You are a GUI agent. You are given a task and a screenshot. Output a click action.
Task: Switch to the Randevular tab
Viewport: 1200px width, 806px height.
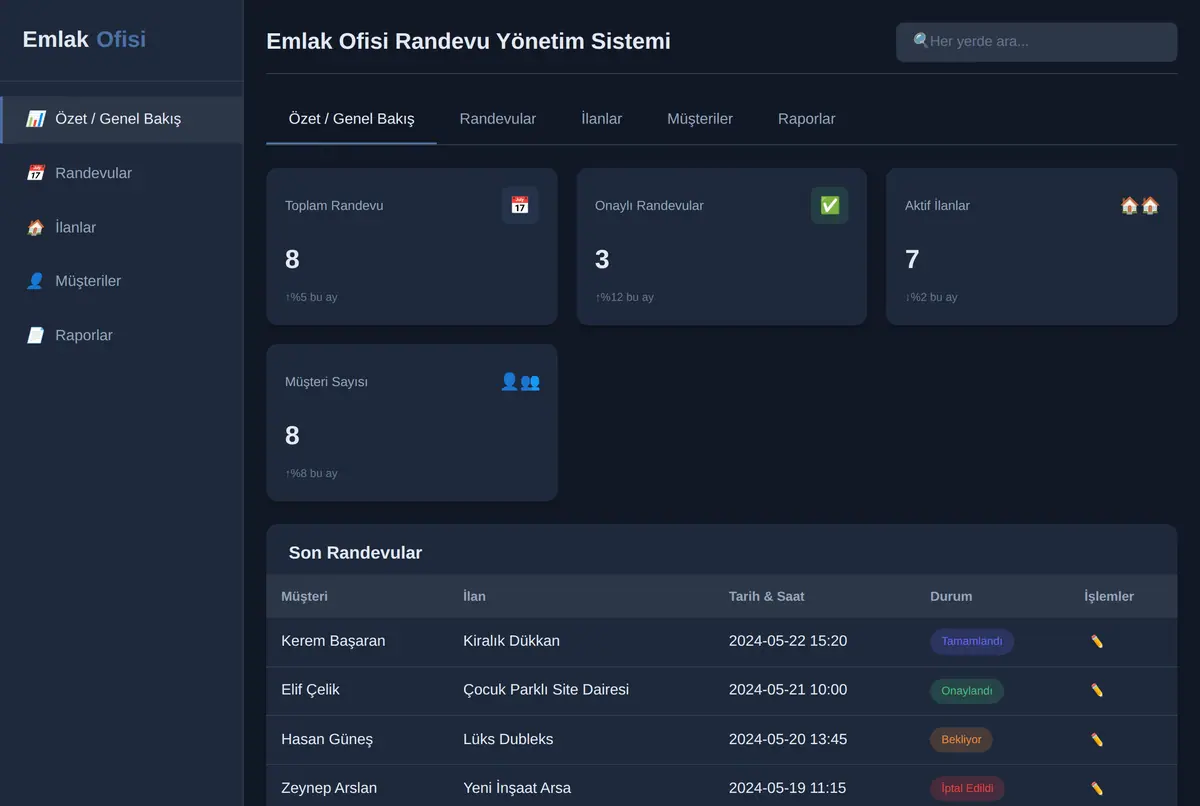point(498,119)
